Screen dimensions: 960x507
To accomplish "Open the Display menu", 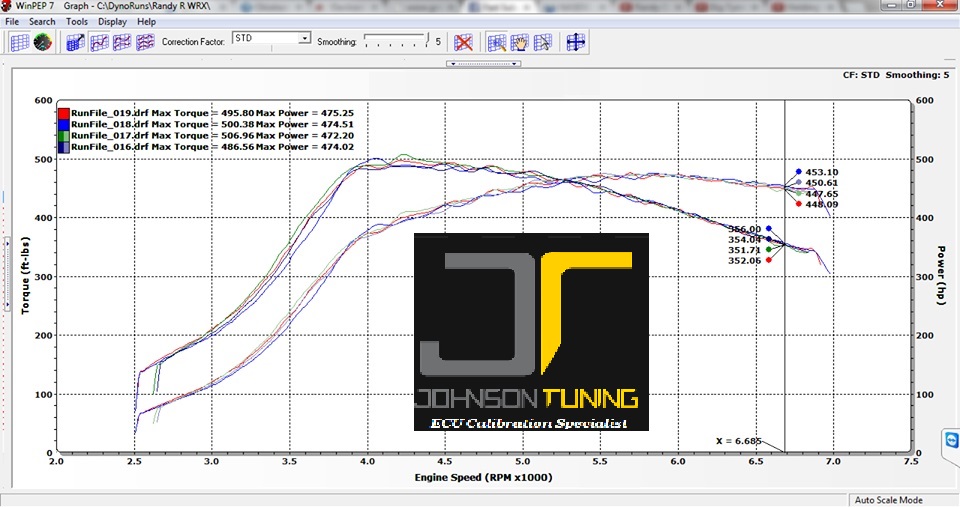I will (112, 21).
